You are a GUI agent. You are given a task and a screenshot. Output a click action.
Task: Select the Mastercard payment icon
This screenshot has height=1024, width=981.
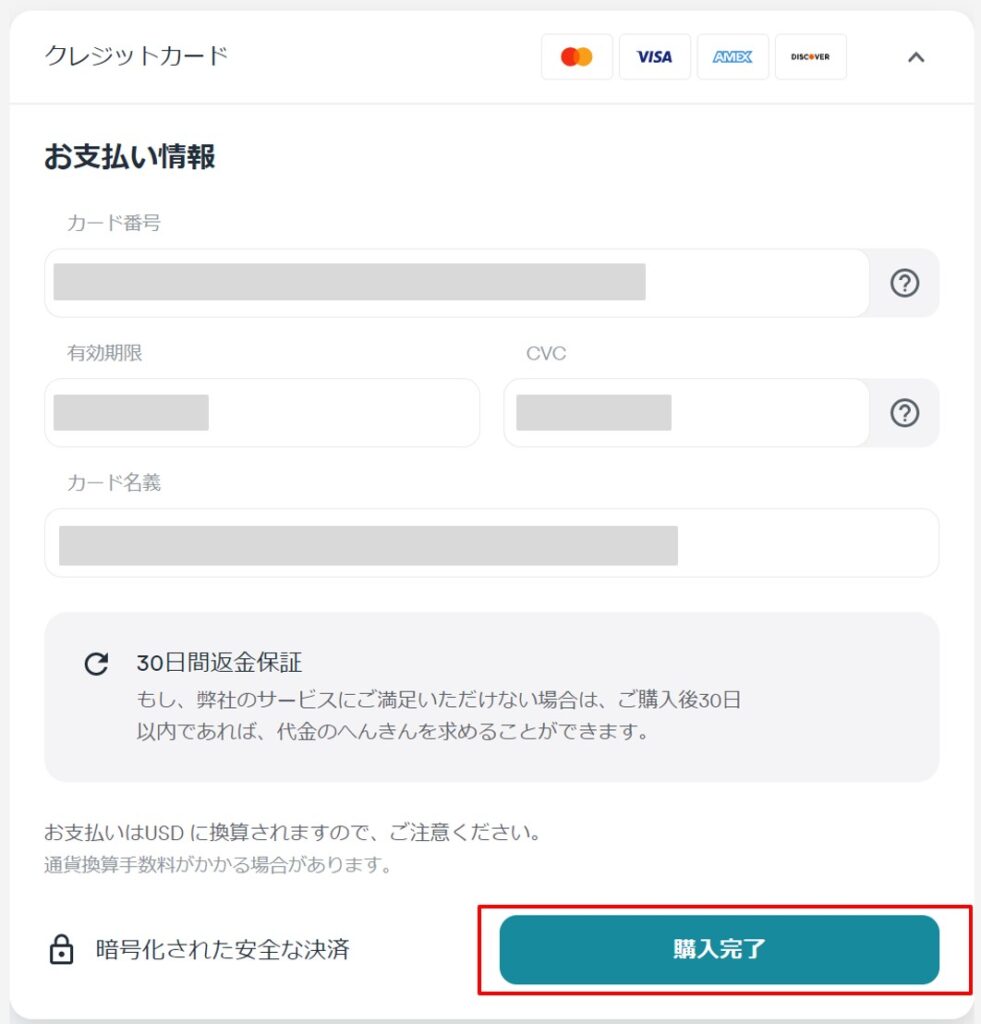pyautogui.click(x=577, y=57)
